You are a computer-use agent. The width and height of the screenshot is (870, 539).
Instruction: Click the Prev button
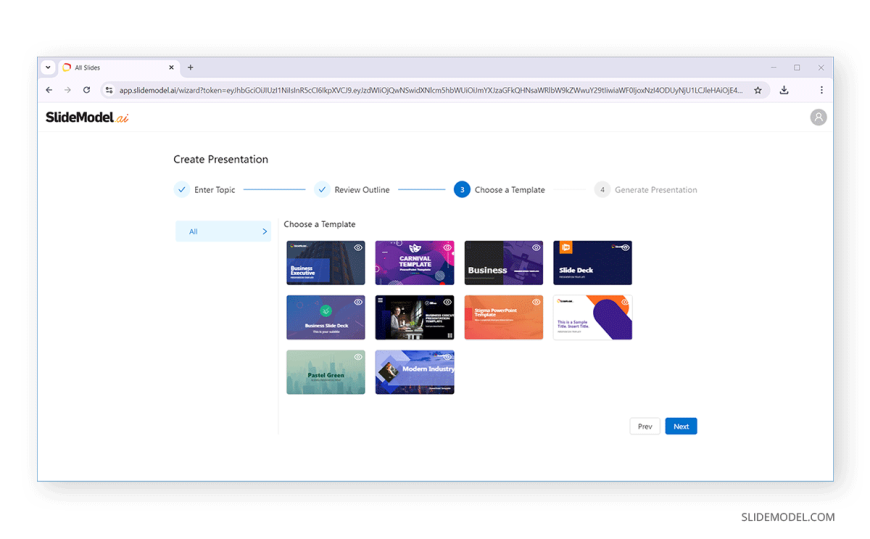click(645, 426)
